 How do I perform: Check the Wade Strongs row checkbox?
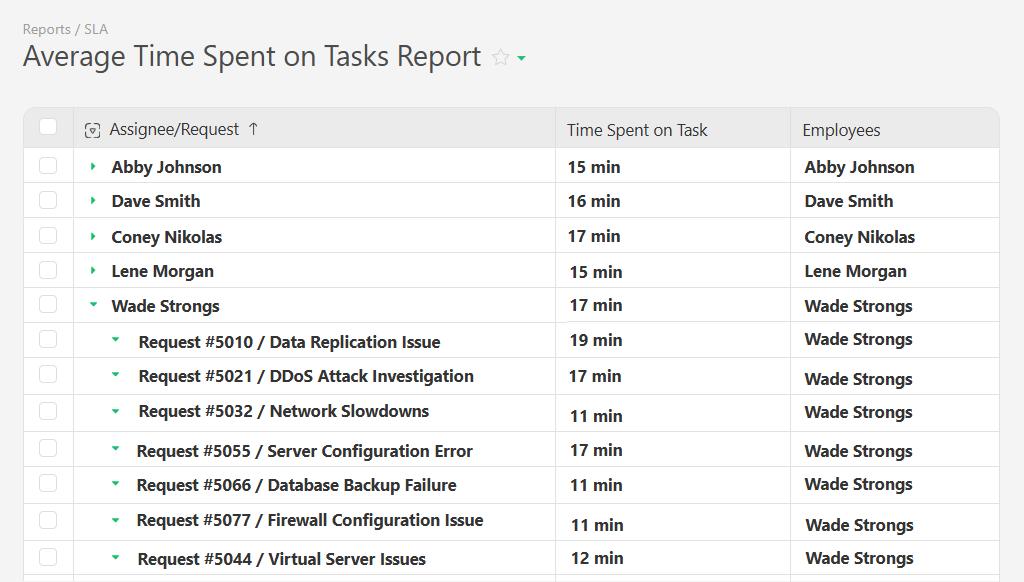pyautogui.click(x=47, y=305)
